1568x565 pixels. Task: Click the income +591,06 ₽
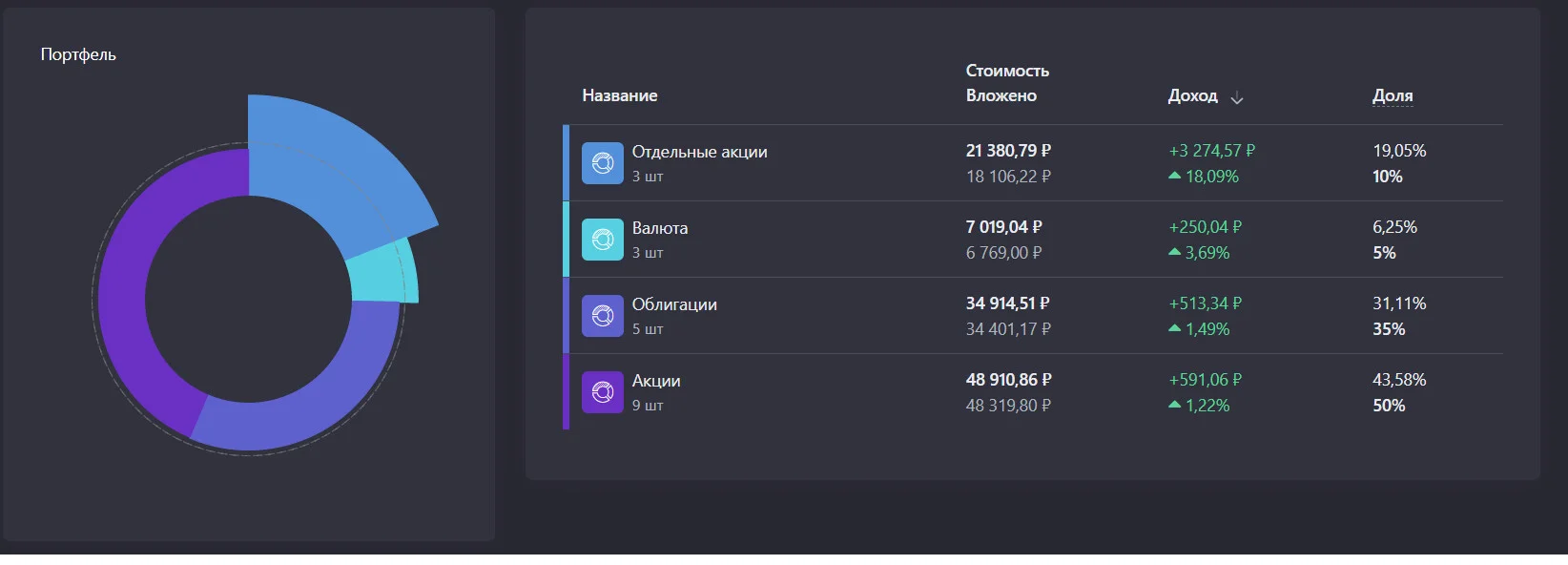click(1206, 380)
